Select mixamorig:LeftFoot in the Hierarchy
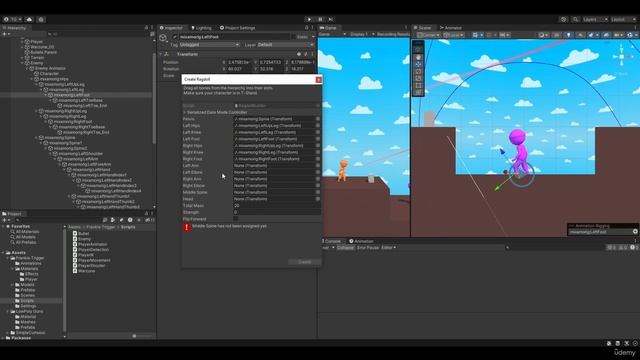 click(72, 95)
